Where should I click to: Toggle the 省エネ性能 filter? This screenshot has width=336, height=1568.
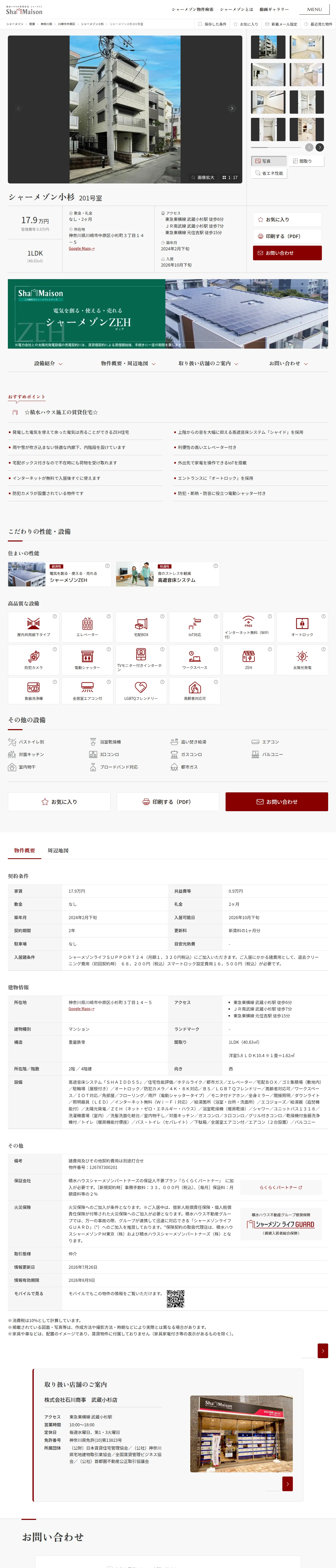pos(269,174)
